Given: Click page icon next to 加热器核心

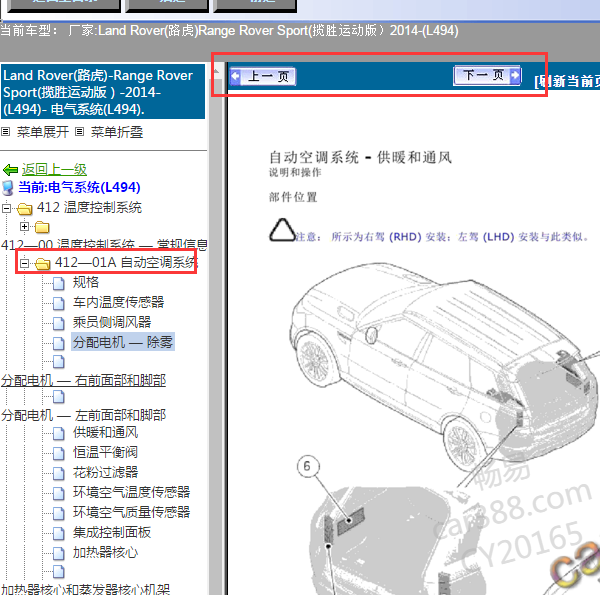Looking at the screenshot, I should (59, 553).
